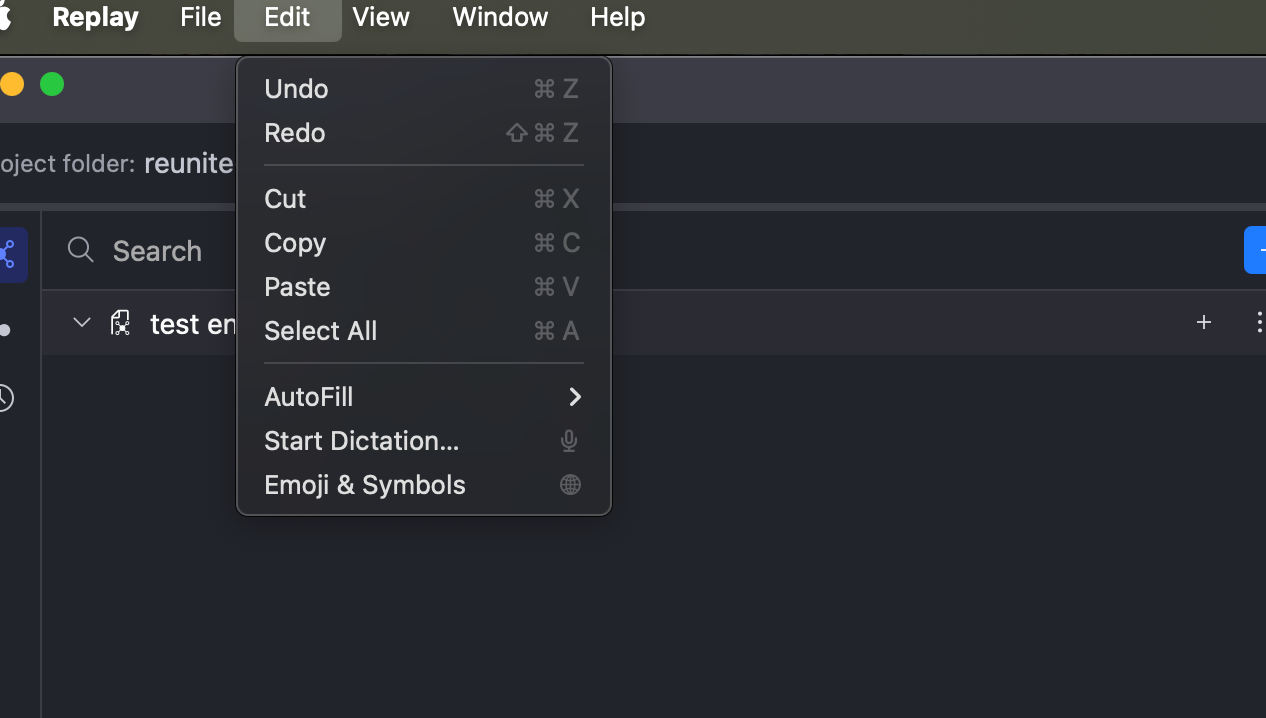
Task: Click the Apple logo in menu bar
Action: point(5,17)
